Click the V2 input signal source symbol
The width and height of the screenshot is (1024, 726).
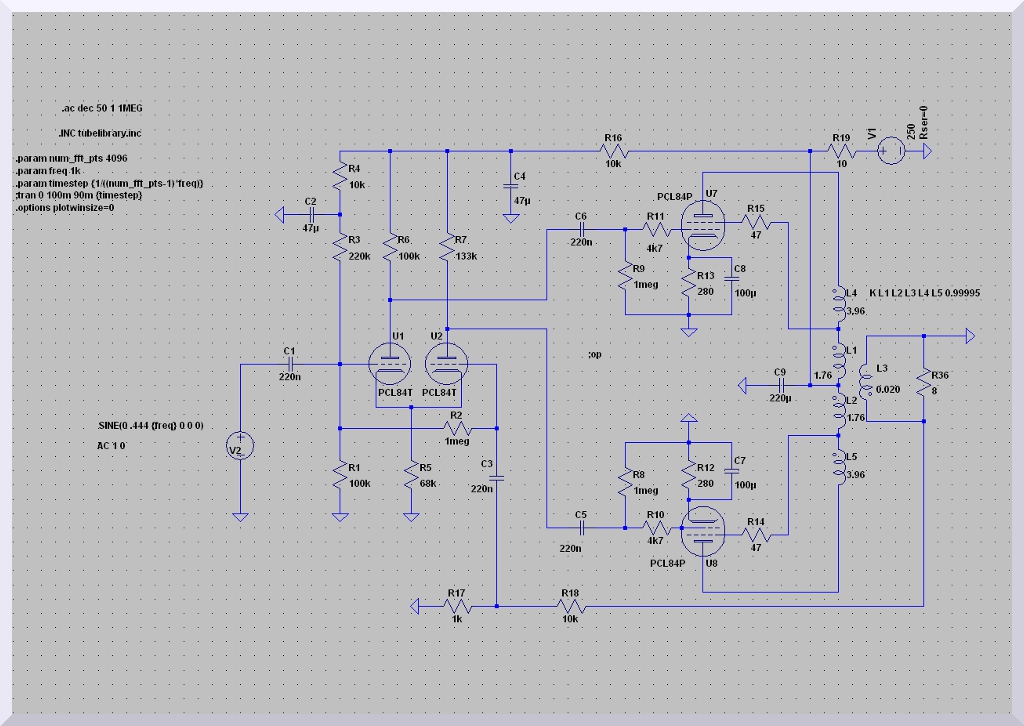[240, 444]
